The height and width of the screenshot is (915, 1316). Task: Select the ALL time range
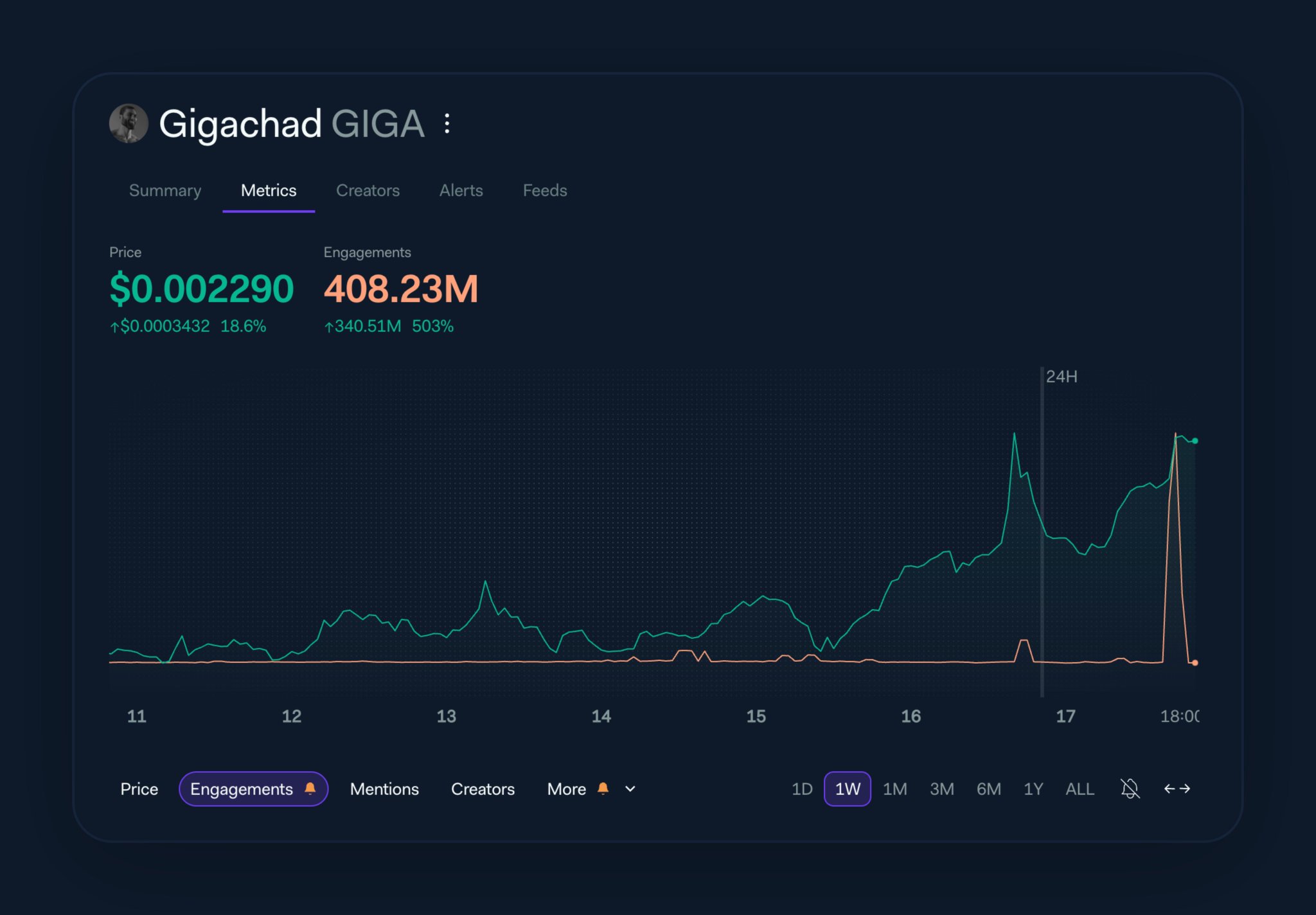tap(1080, 789)
